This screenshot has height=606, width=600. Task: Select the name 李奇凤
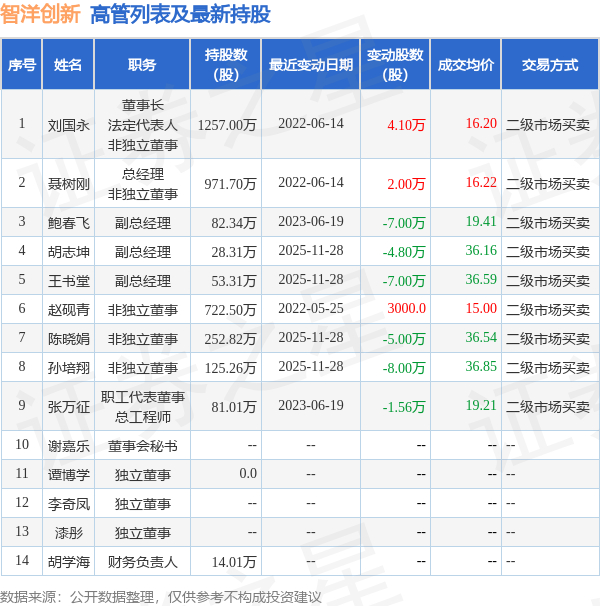(x=68, y=504)
